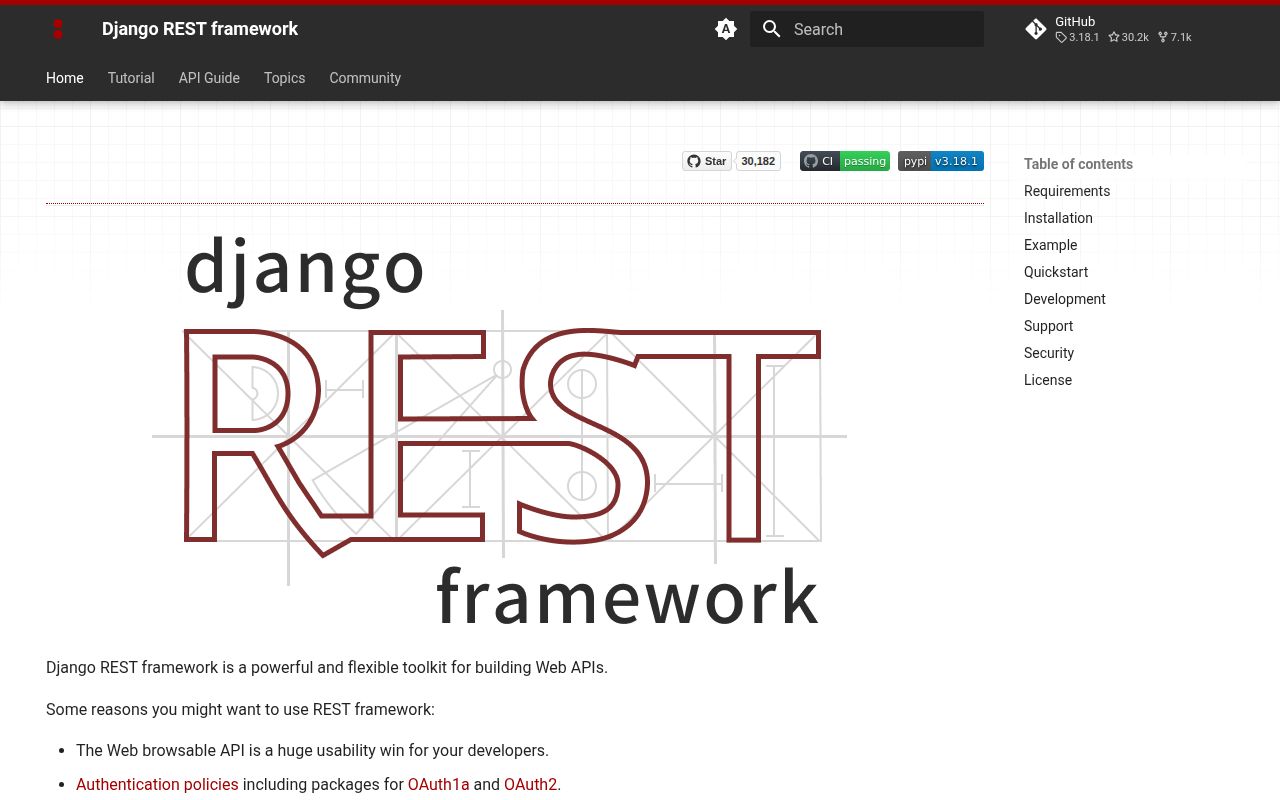Click the pypi v3.18.1 badge
Screen dimensions: 1280x800
tap(941, 161)
